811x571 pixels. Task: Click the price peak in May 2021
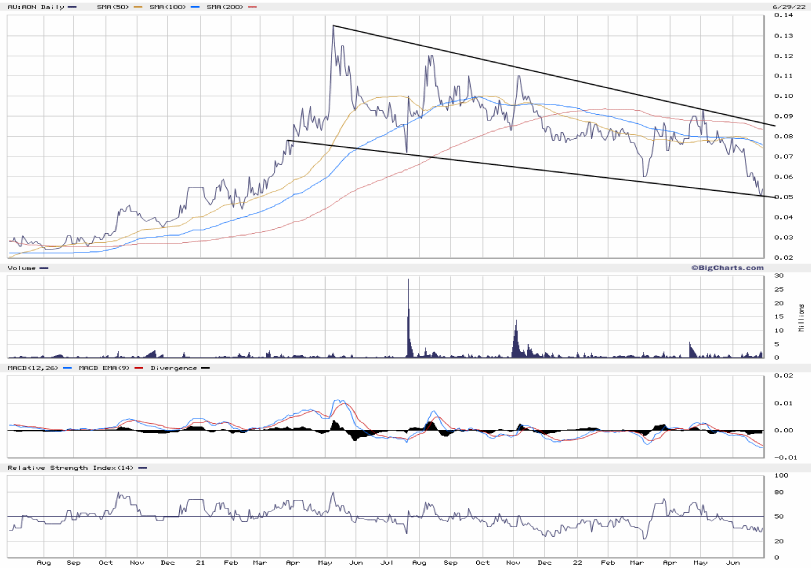[333, 28]
